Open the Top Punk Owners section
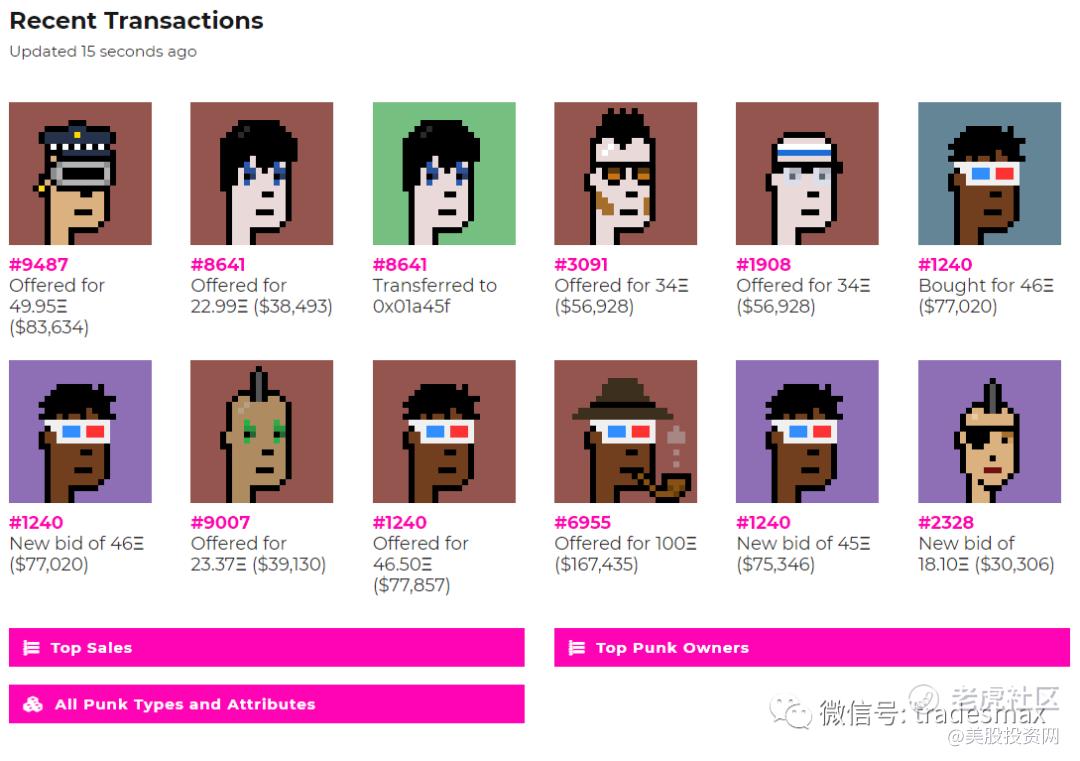 pyautogui.click(x=812, y=647)
